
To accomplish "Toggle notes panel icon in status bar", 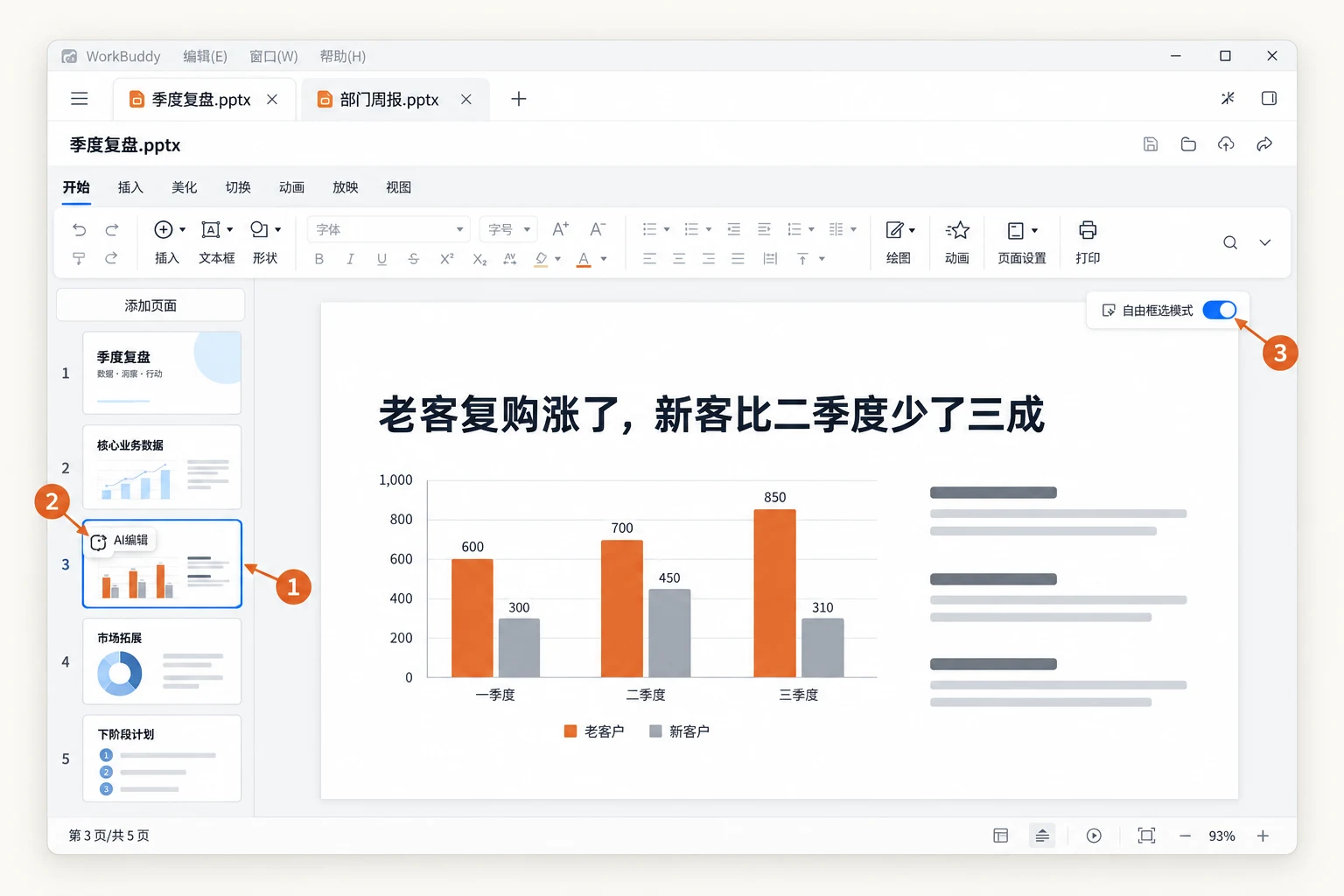I will pyautogui.click(x=1042, y=836).
